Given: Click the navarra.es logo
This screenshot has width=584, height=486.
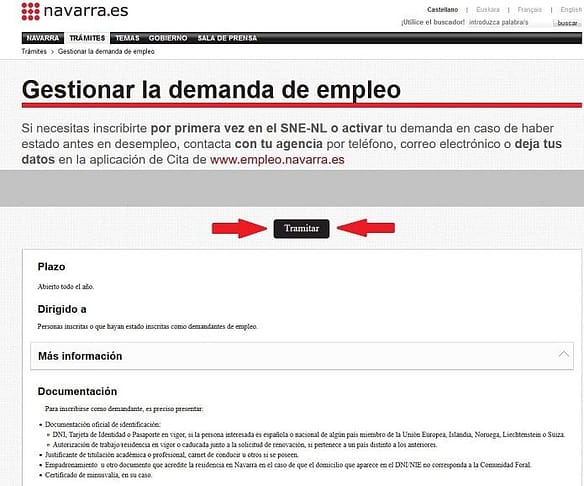Looking at the screenshot, I should pos(75,11).
